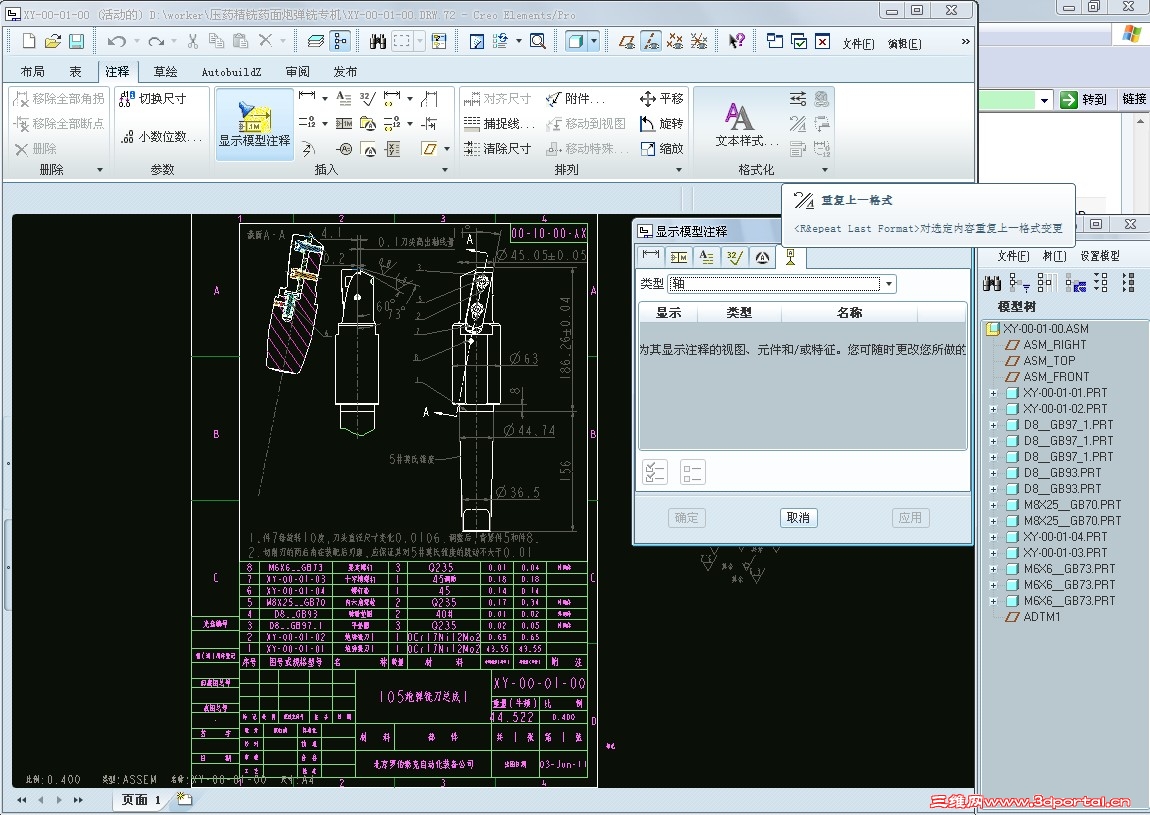The image size is (1150, 815).
Task: Expand the 格式化 group arrow
Action: point(825,170)
